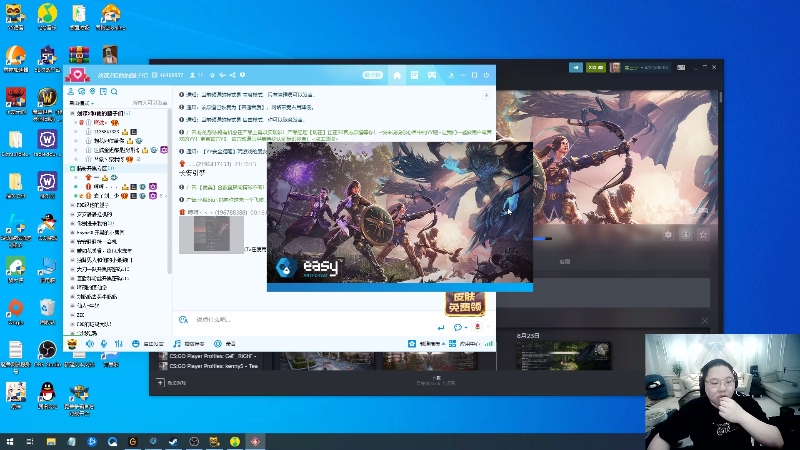The height and width of the screenshot is (450, 800).
Task: Switch to Steam from the taskbar
Action: point(173,441)
